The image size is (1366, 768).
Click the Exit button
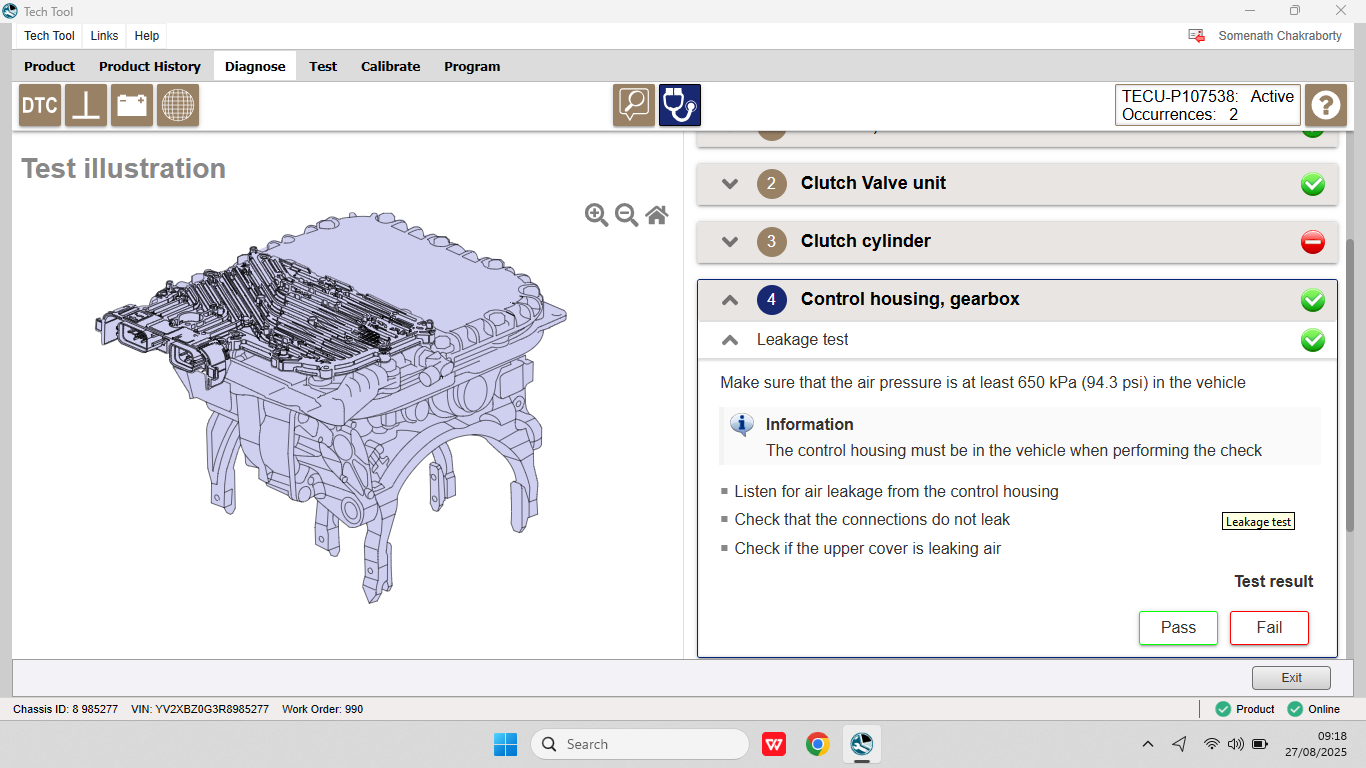pos(1291,678)
